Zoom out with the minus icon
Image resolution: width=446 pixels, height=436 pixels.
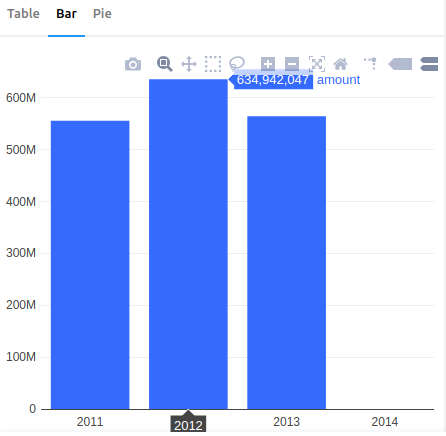tap(292, 64)
